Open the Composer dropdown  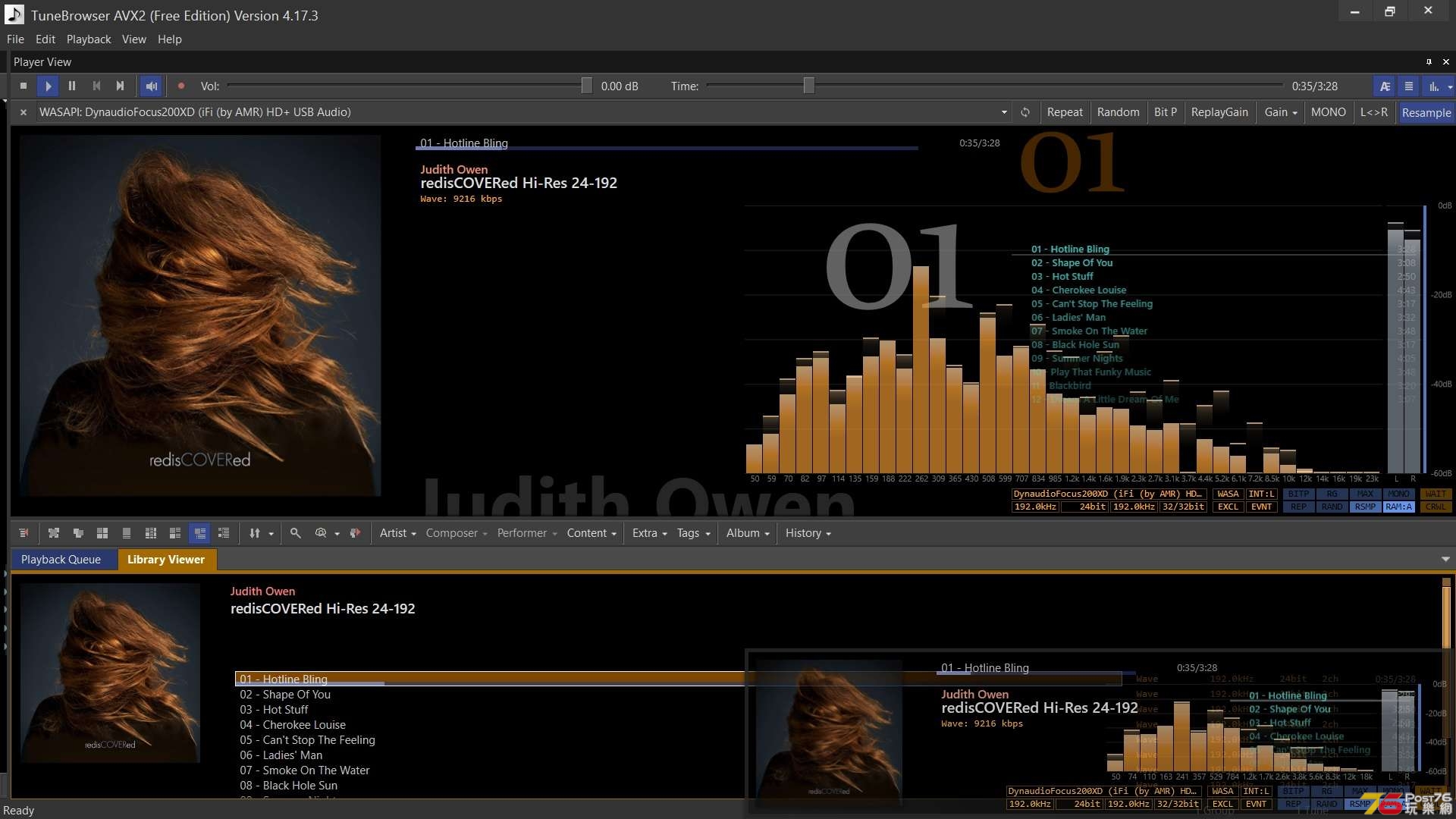point(457,533)
